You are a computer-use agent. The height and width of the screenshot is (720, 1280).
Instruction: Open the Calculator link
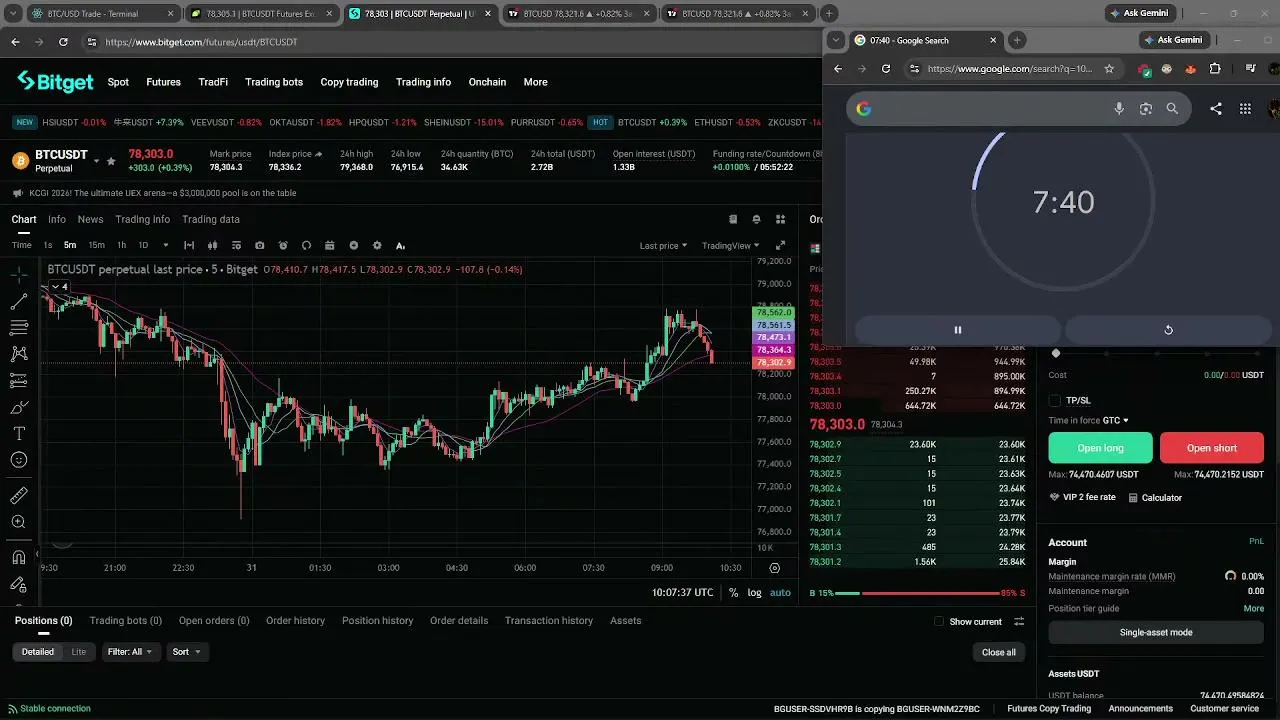(1155, 498)
